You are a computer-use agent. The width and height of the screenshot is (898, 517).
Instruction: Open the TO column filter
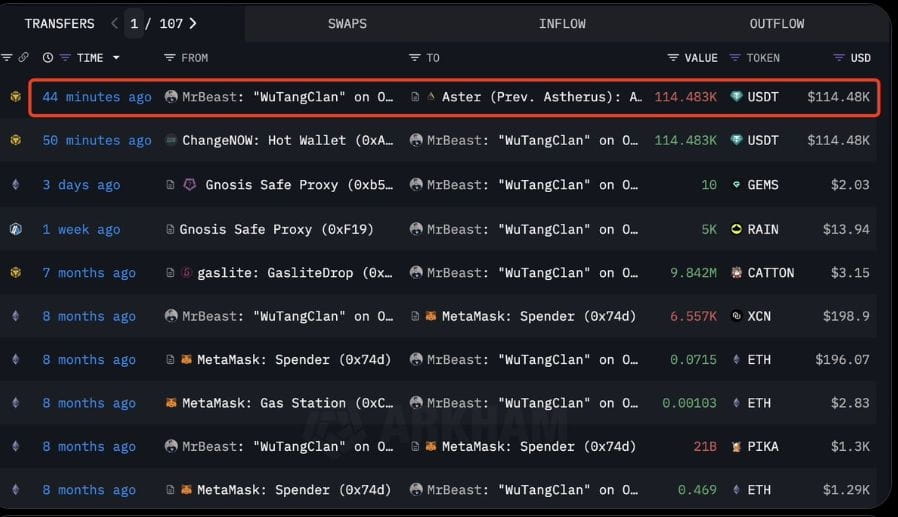point(415,58)
